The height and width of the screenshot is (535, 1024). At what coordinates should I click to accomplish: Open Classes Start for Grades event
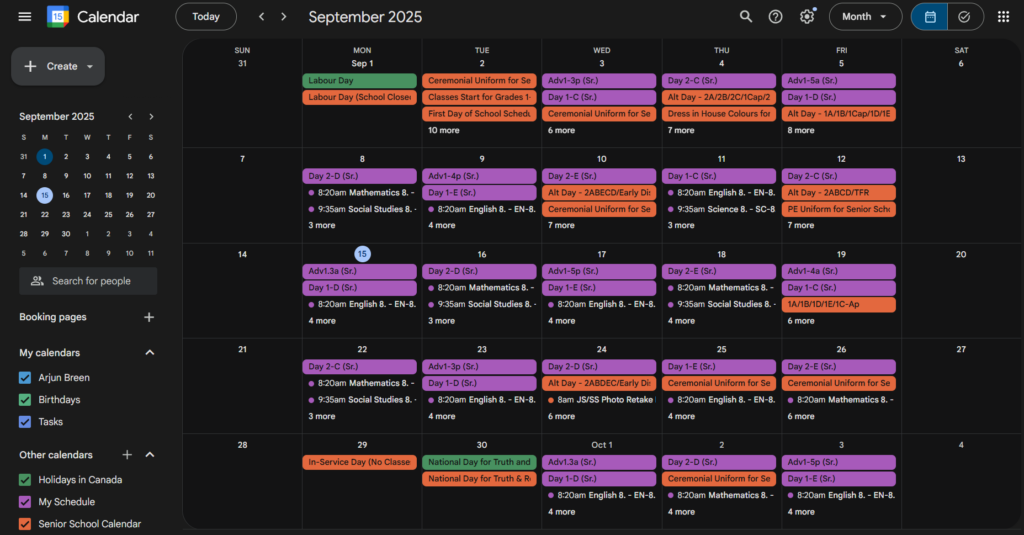479,97
